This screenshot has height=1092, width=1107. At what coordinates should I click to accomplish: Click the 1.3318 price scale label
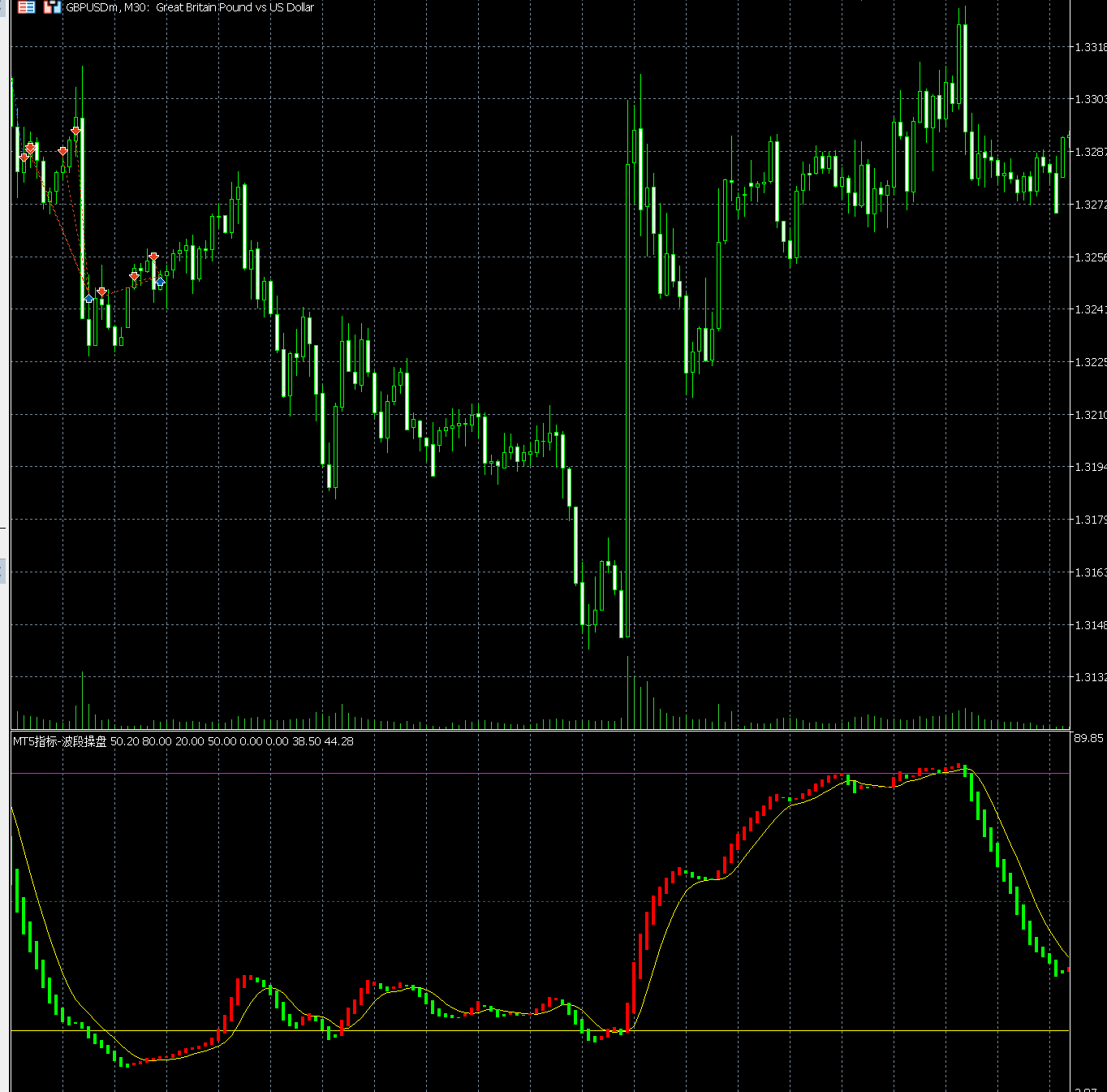point(1089,47)
